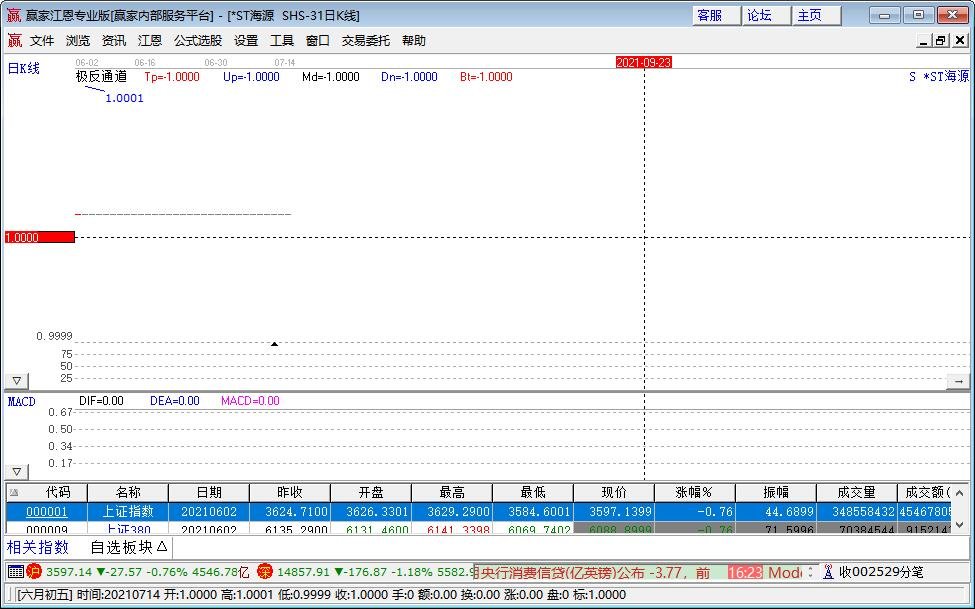Click the red 2021-09-23 date marker
Image resolution: width=975 pixels, height=609 pixels.
pyautogui.click(x=644, y=62)
